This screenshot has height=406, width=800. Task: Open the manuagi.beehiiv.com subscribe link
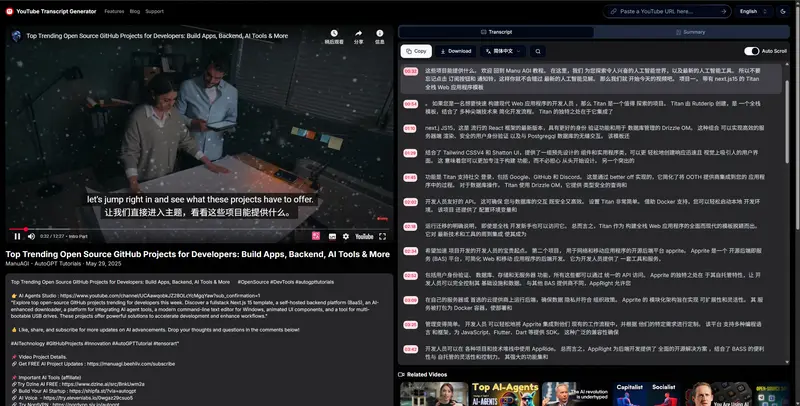[x=131, y=364]
